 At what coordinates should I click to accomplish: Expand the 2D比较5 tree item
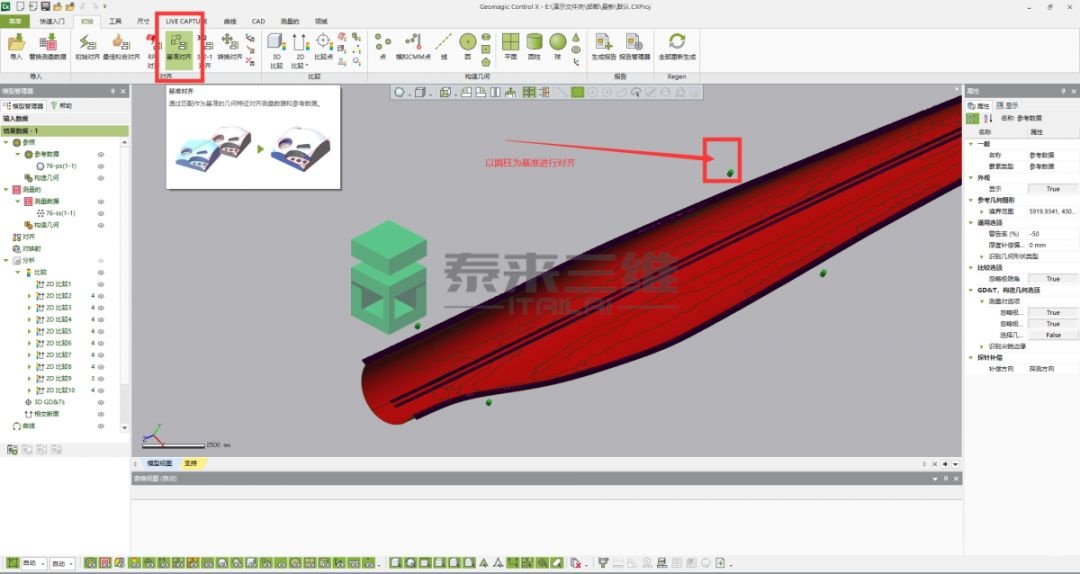pyautogui.click(x=29, y=331)
